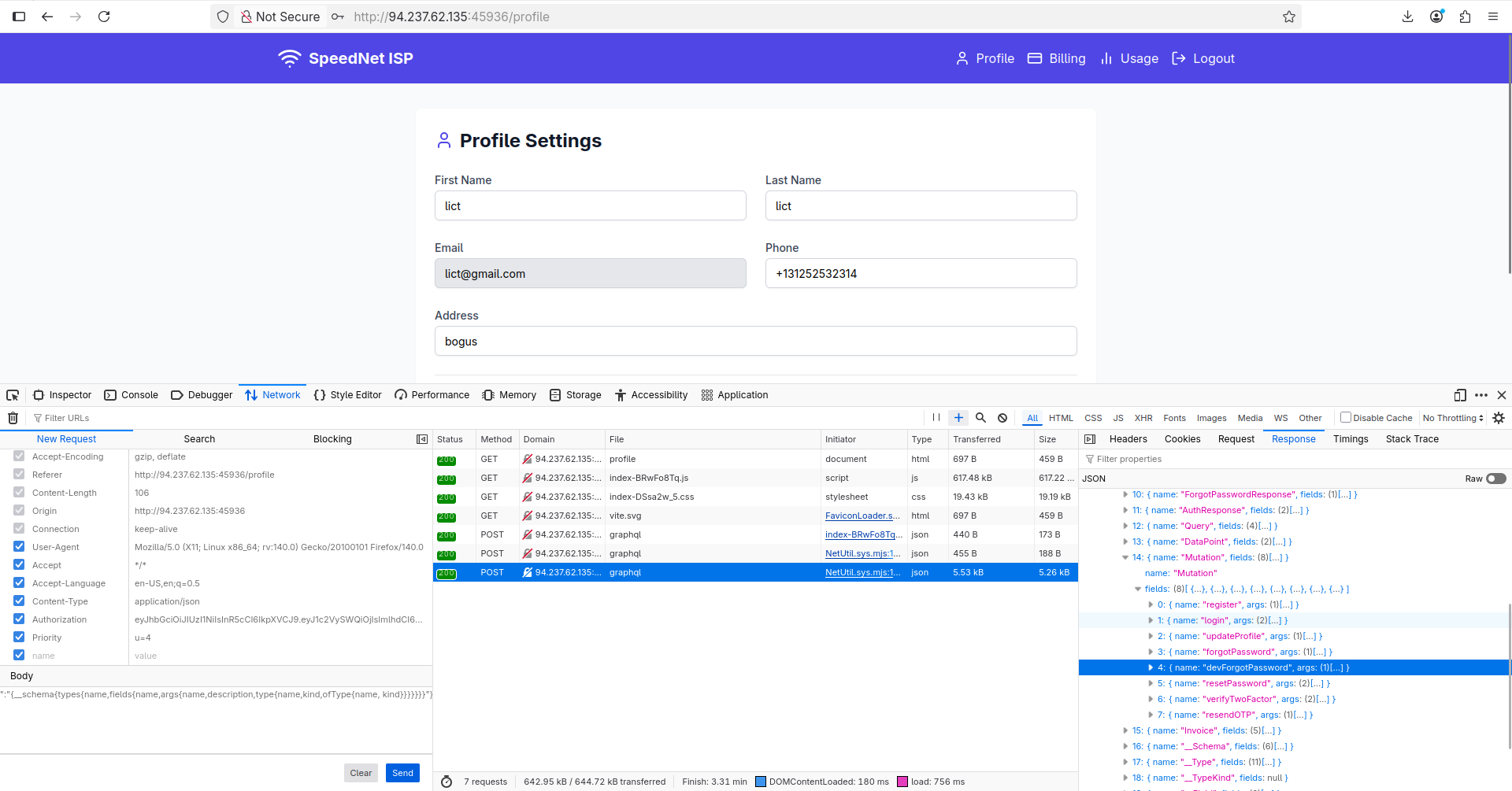
Task: Open the No Throttling dropdown
Action: coord(1453,418)
